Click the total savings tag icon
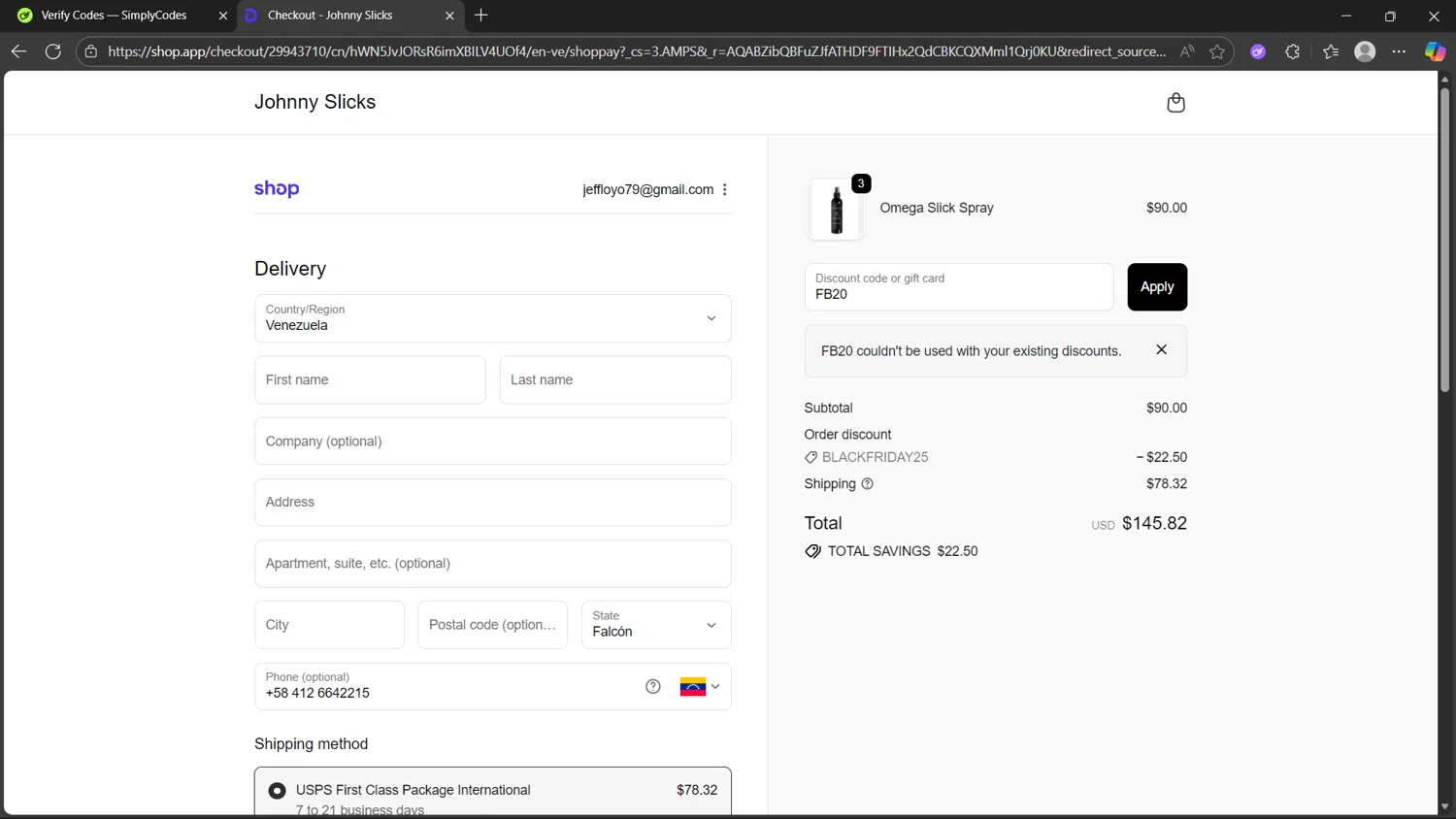The height and width of the screenshot is (819, 1456). tap(813, 551)
